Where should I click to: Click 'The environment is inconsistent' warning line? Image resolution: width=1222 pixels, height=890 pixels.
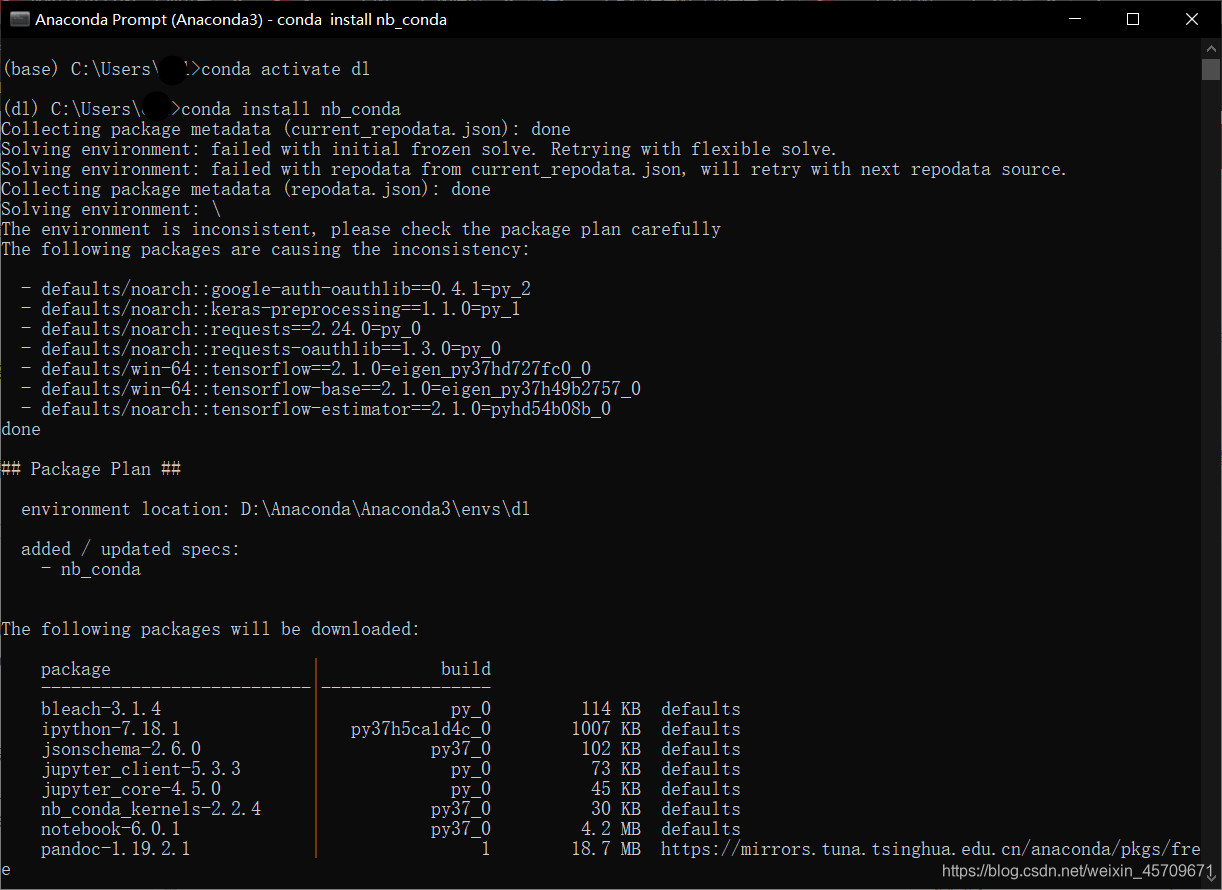361,229
